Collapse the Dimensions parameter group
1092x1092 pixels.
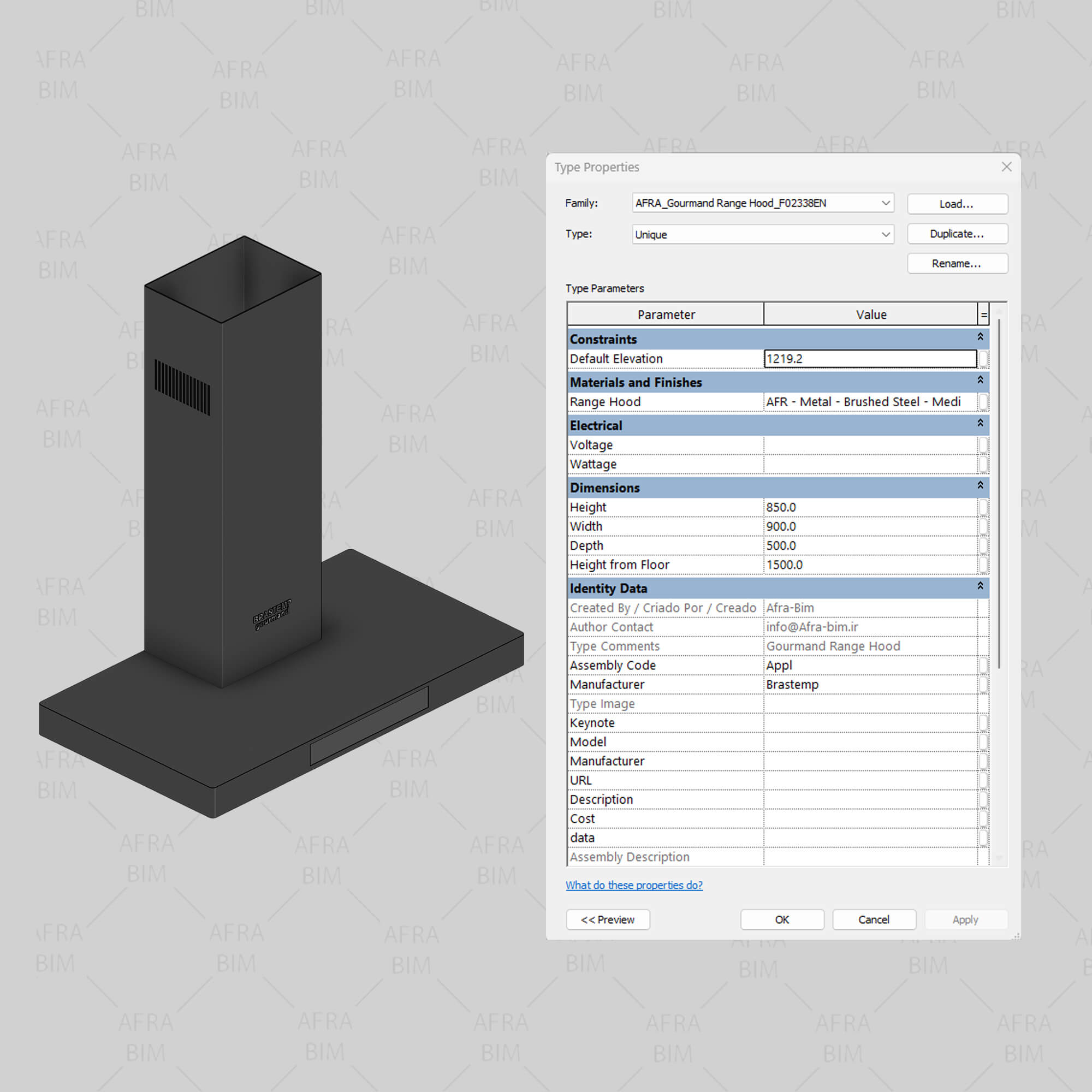980,485
